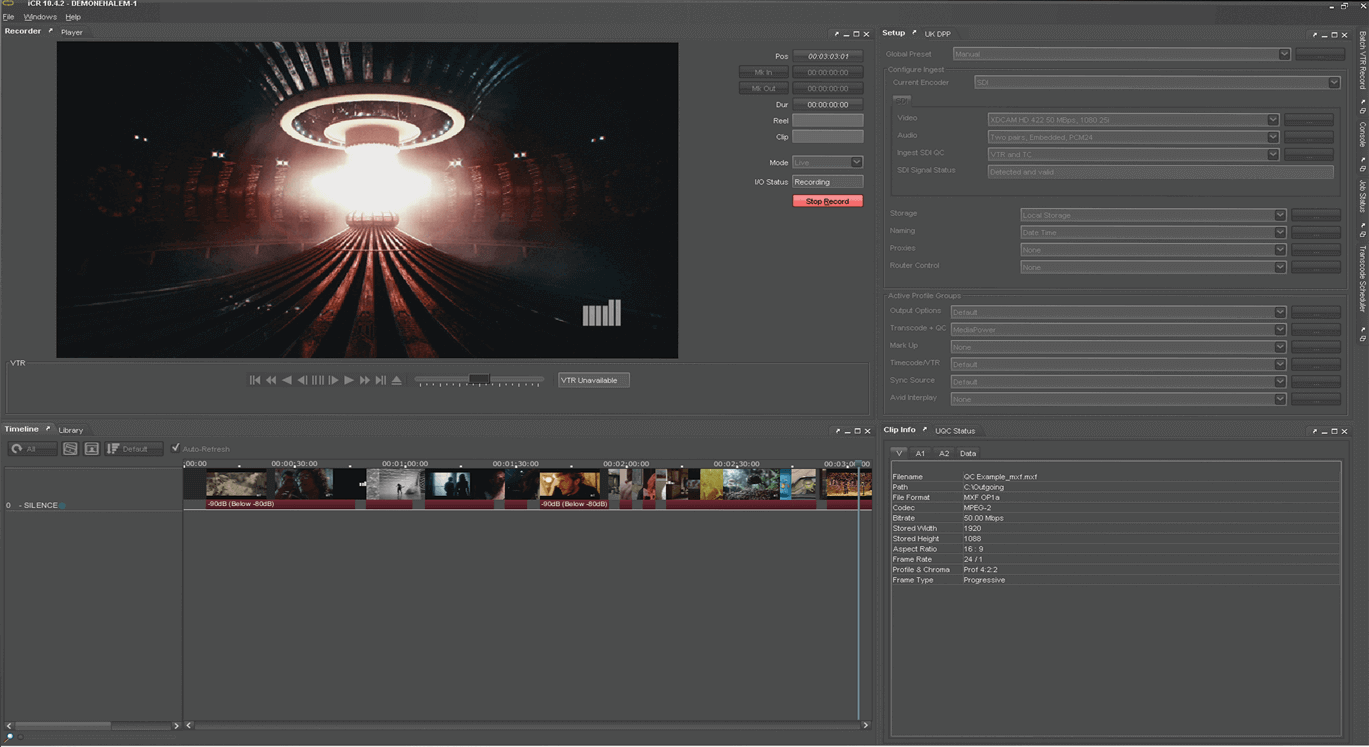Open the Batch VTR Record side panel

click(1362, 61)
